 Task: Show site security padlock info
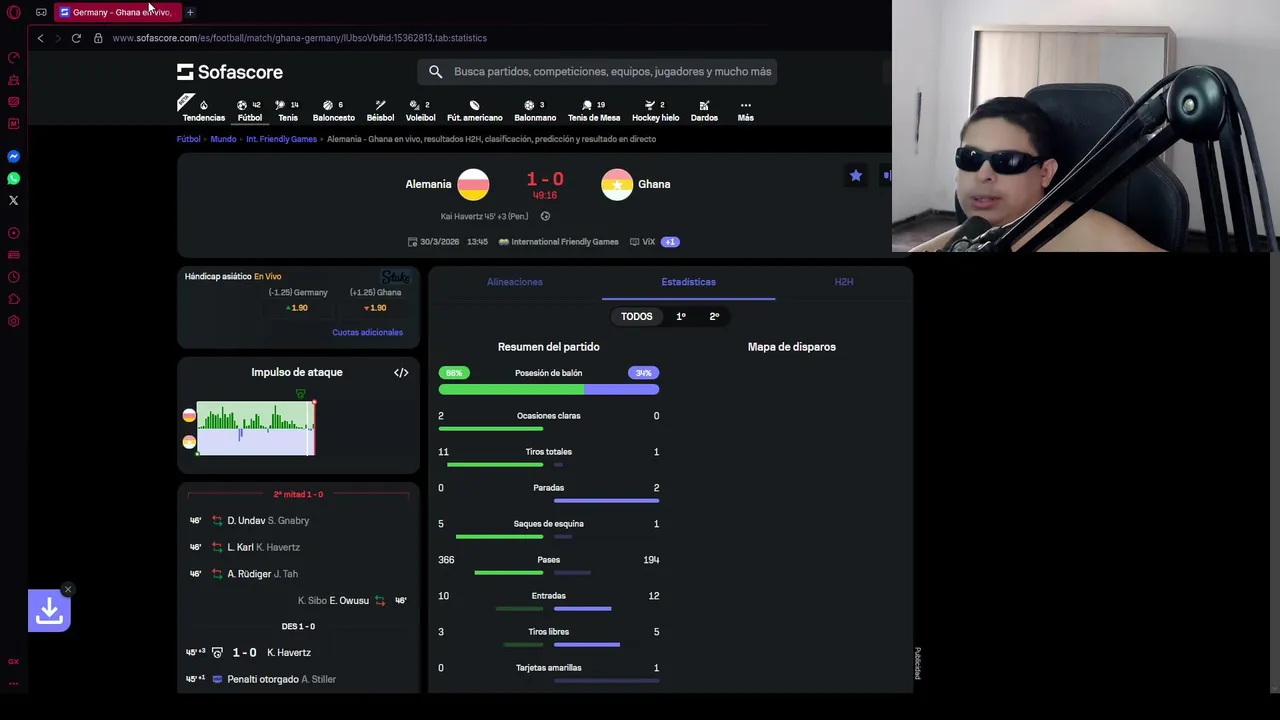[x=98, y=38]
